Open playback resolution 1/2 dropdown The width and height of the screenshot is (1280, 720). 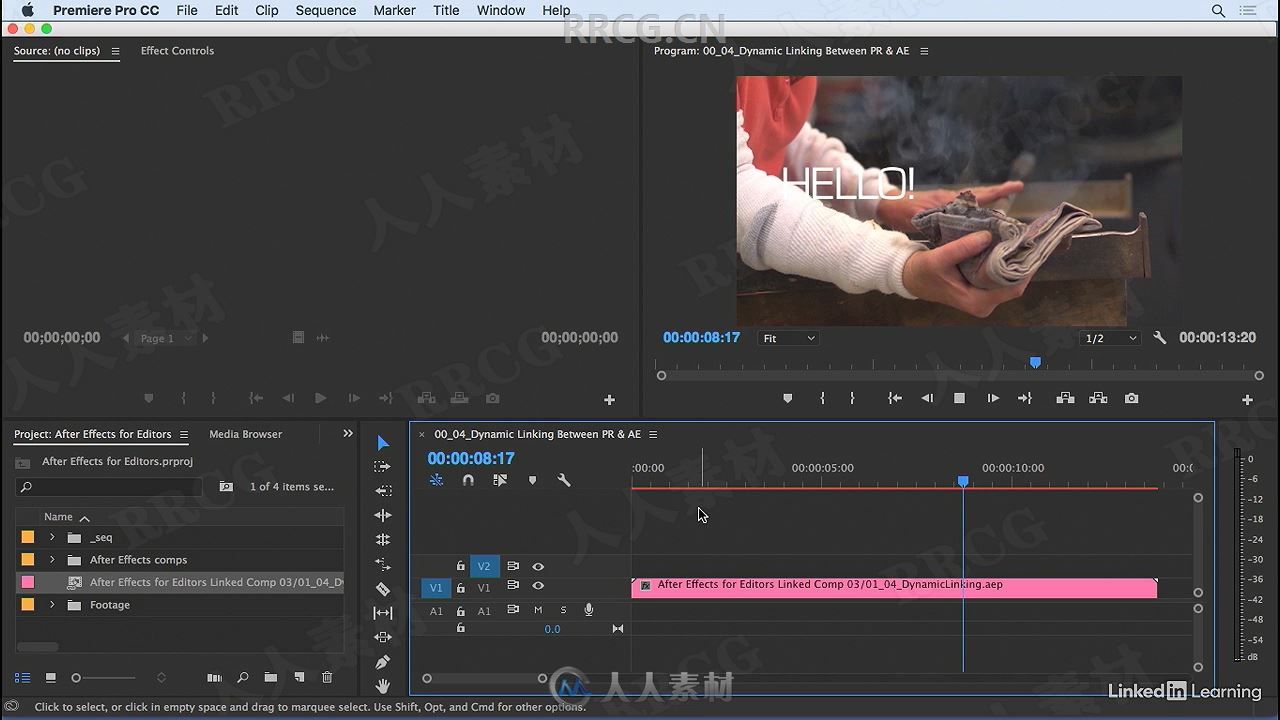[1111, 338]
